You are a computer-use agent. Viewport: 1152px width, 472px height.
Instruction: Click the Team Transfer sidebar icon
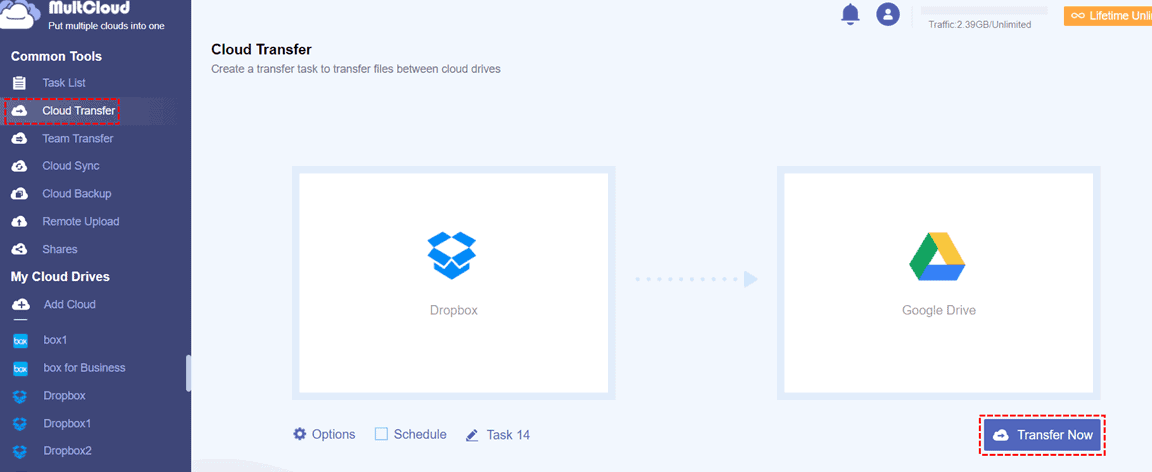(20, 138)
